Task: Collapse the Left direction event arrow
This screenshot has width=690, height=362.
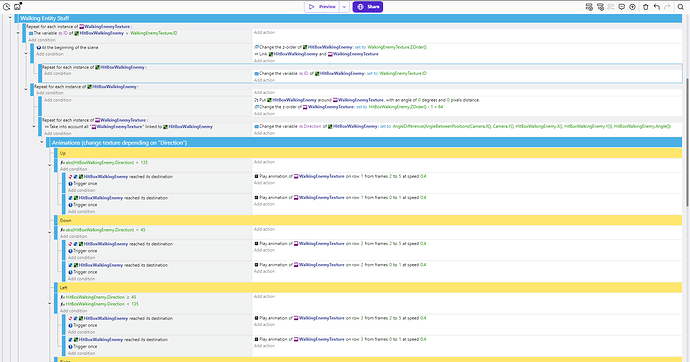Action: tap(50, 303)
